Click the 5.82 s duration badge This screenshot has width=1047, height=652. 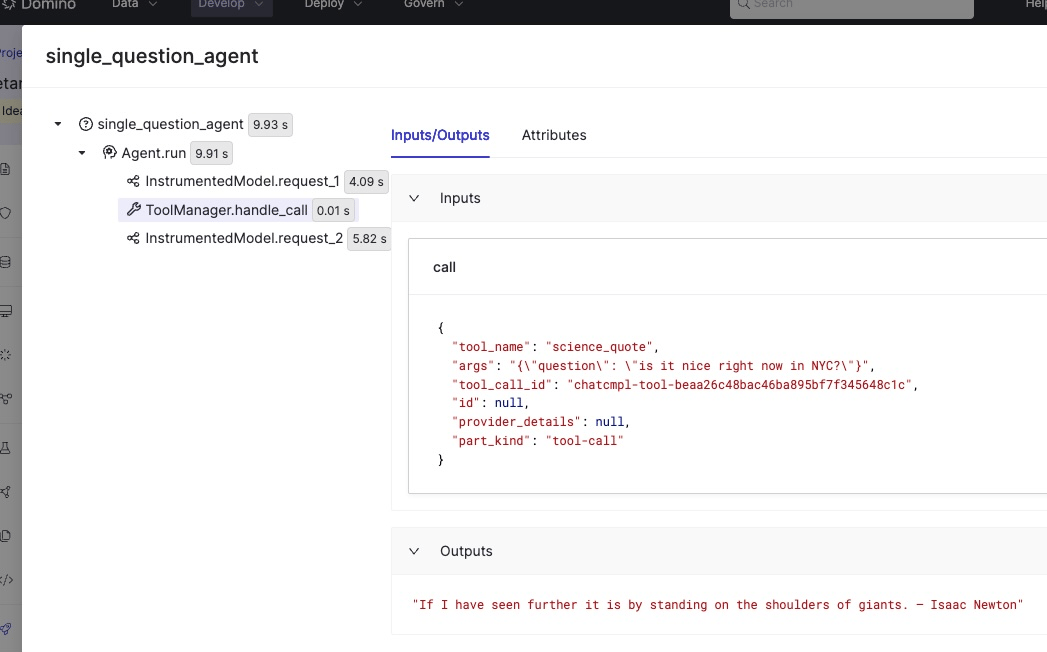(369, 238)
